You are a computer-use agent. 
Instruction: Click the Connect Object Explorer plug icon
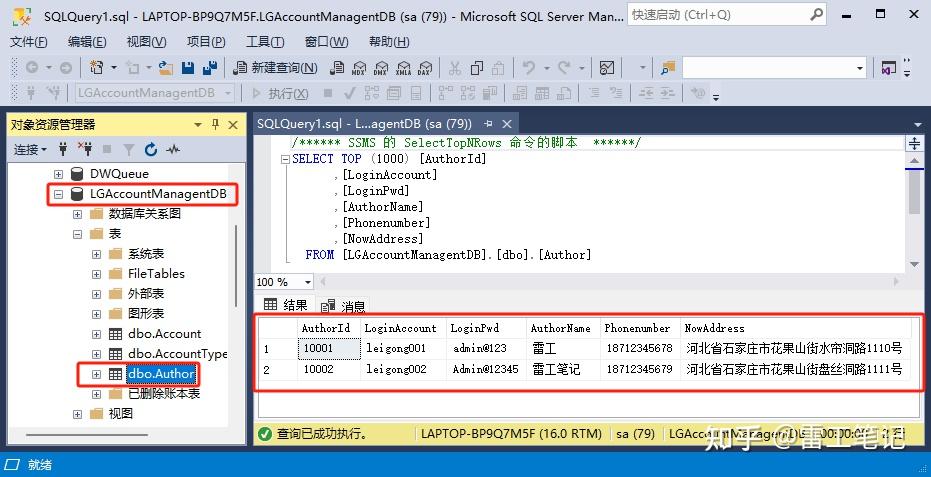[x=63, y=149]
